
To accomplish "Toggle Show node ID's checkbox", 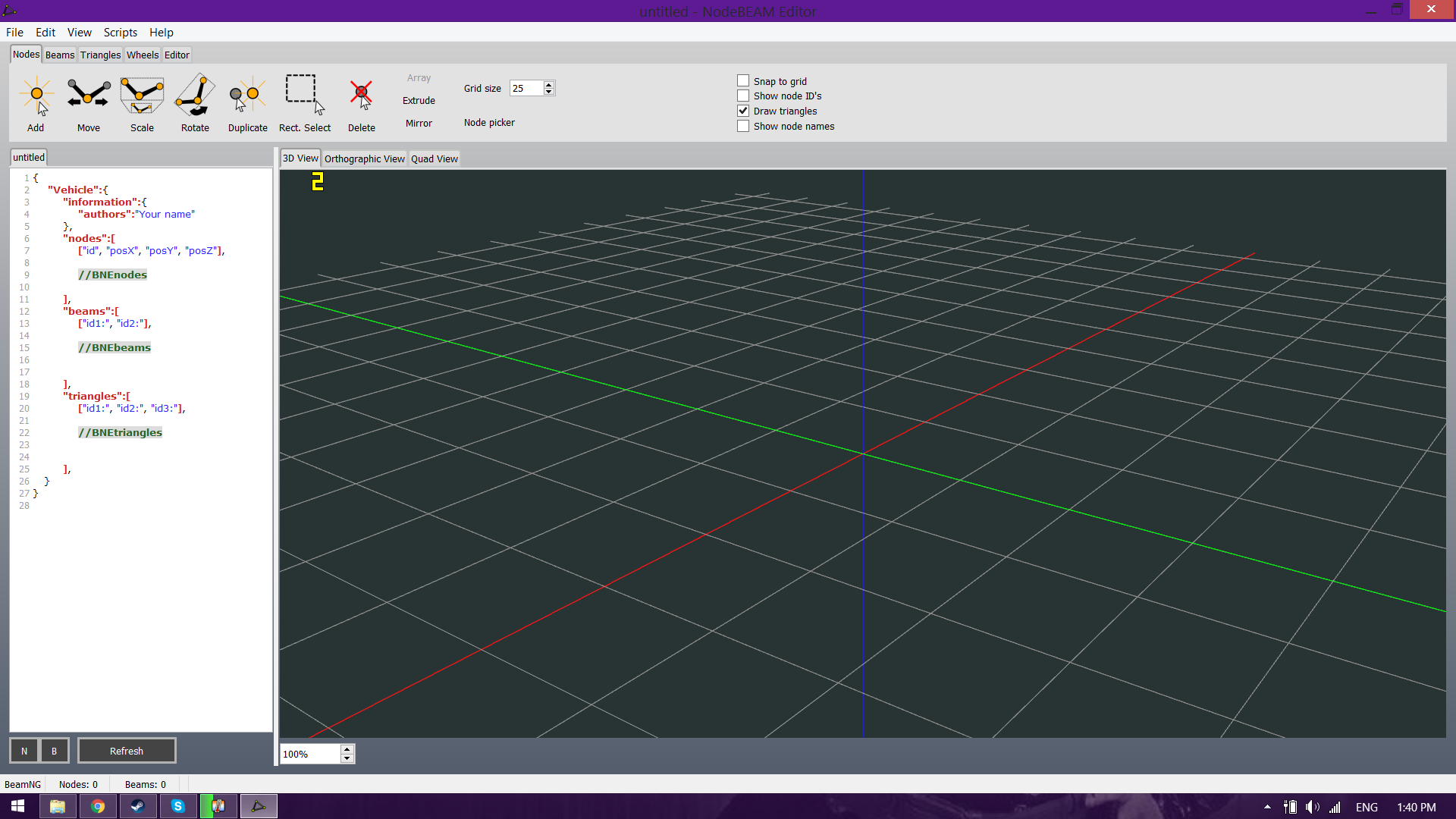I will pos(743,96).
